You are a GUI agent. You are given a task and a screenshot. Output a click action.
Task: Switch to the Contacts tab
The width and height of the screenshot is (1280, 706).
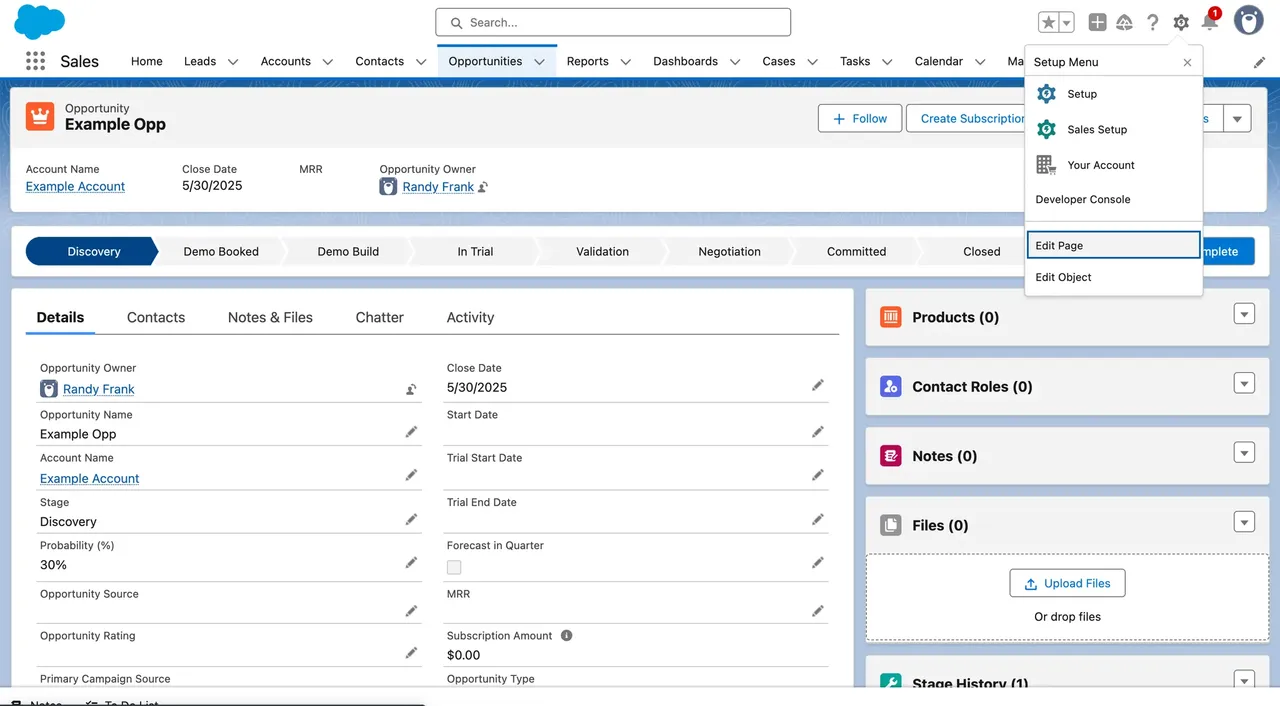[156, 317]
